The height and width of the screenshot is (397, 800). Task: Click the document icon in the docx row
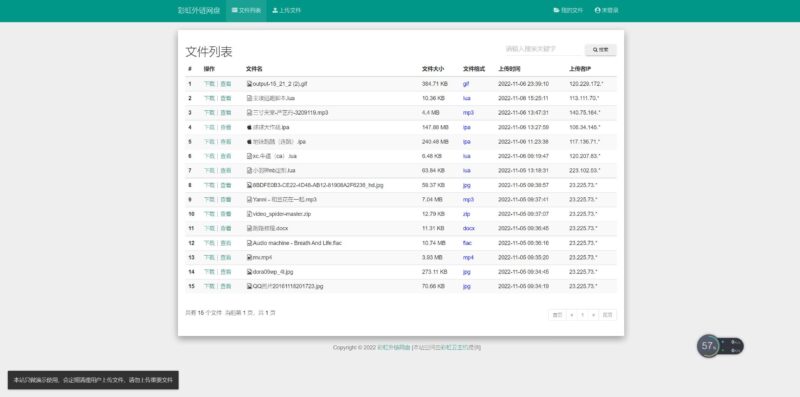coord(249,228)
